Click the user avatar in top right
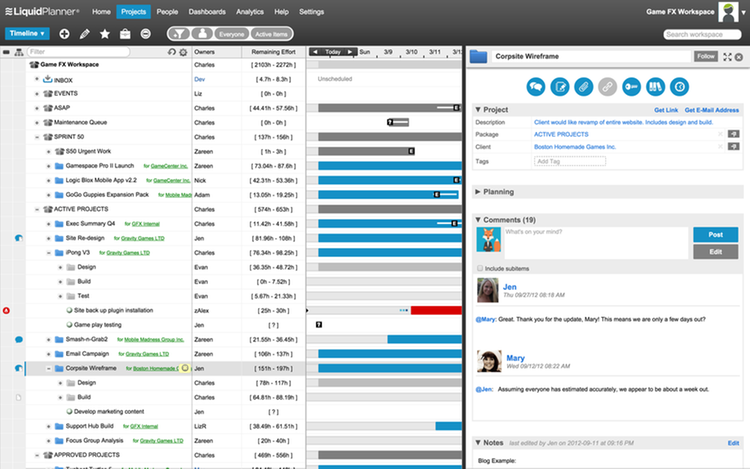Image resolution: width=750 pixels, height=469 pixels. [x=728, y=11]
